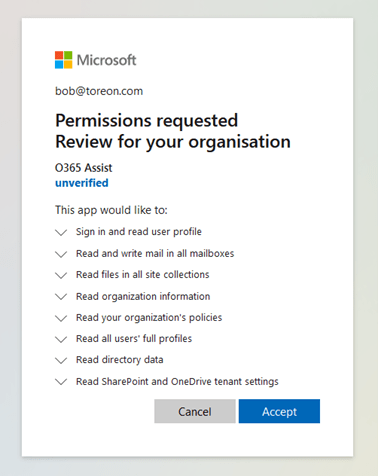378x476 pixels.
Task: Expand 'Read SharePoint and OneDrive tenant settings' chevron
Action: (x=61, y=382)
